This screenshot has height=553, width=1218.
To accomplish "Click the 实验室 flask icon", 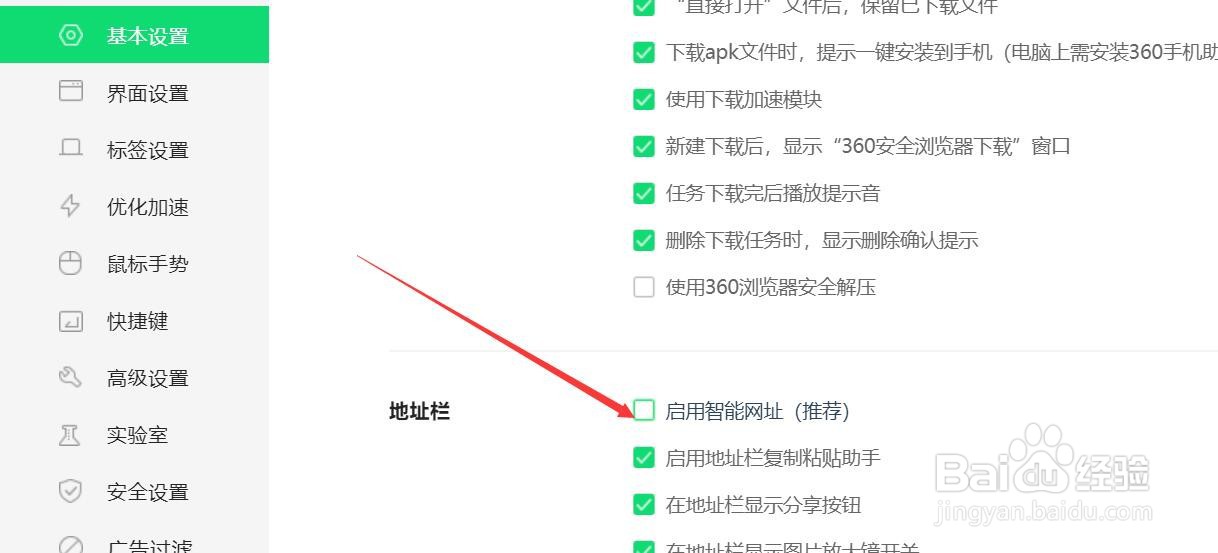I will click(71, 434).
